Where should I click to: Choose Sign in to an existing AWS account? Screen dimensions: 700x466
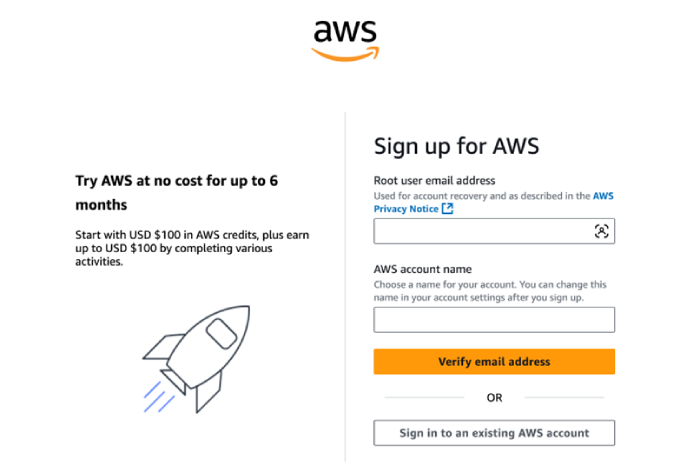[x=494, y=433]
